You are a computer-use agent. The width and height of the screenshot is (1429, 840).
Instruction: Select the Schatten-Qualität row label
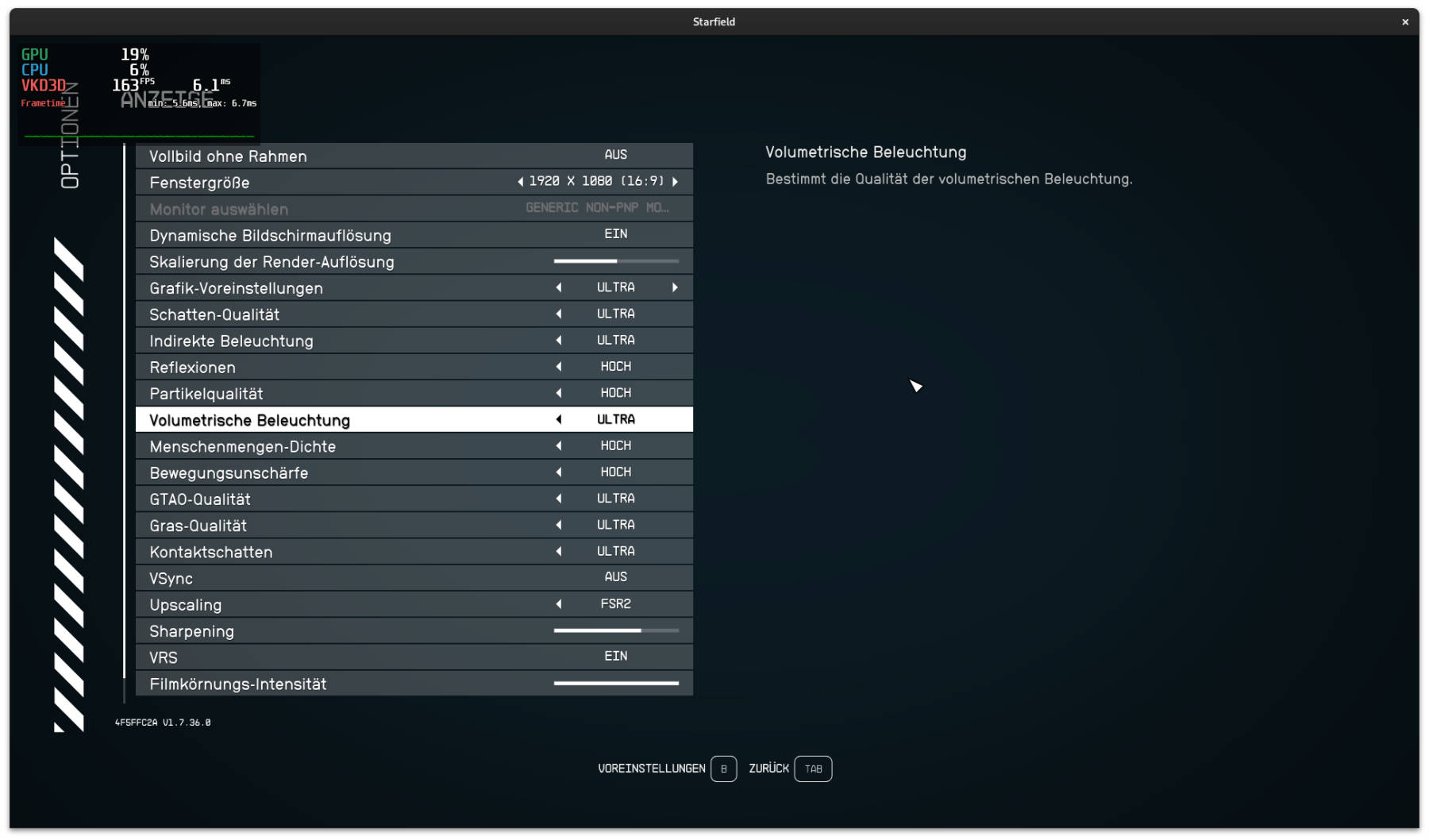click(x=214, y=314)
